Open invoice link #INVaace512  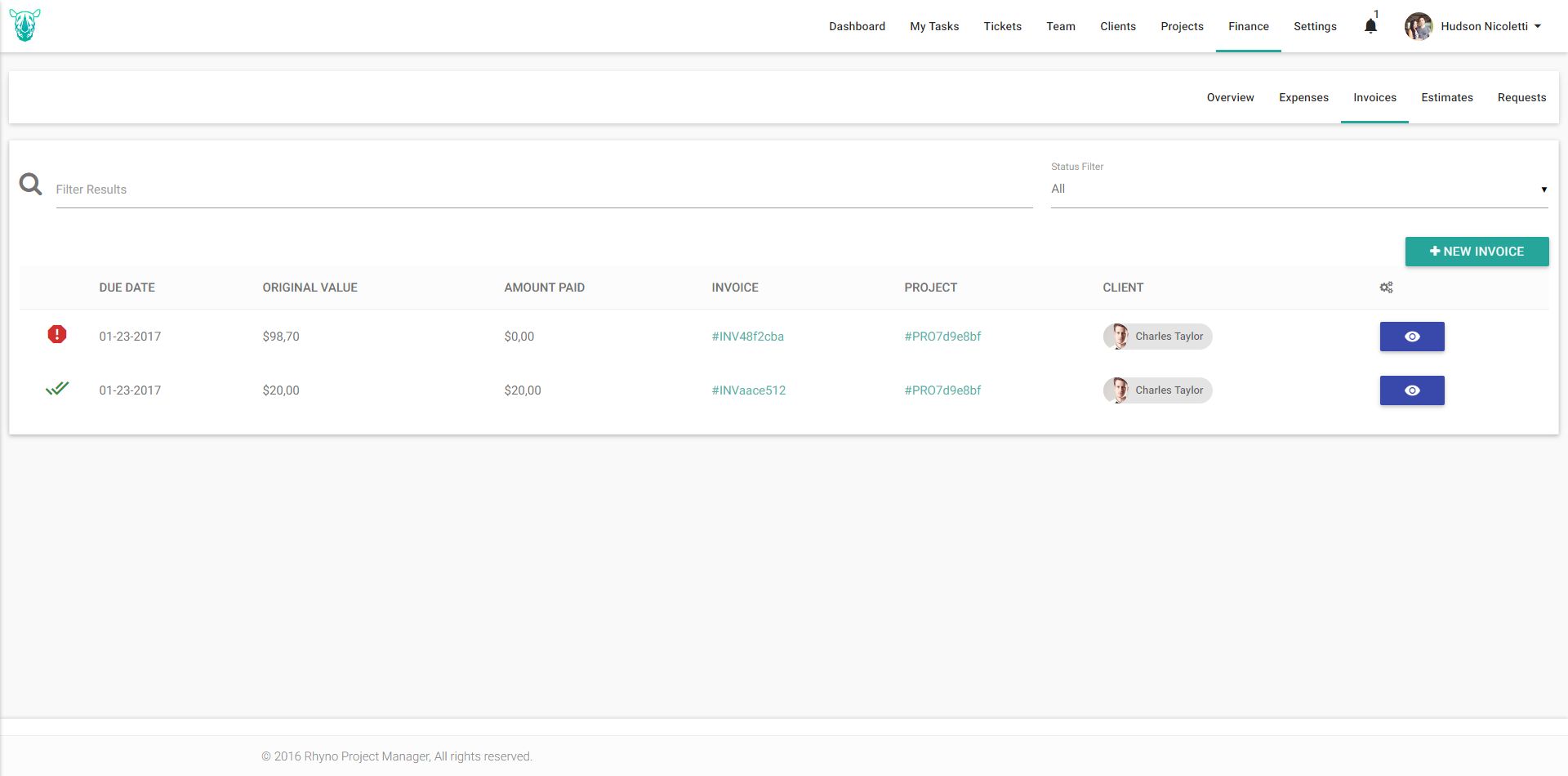tap(748, 390)
